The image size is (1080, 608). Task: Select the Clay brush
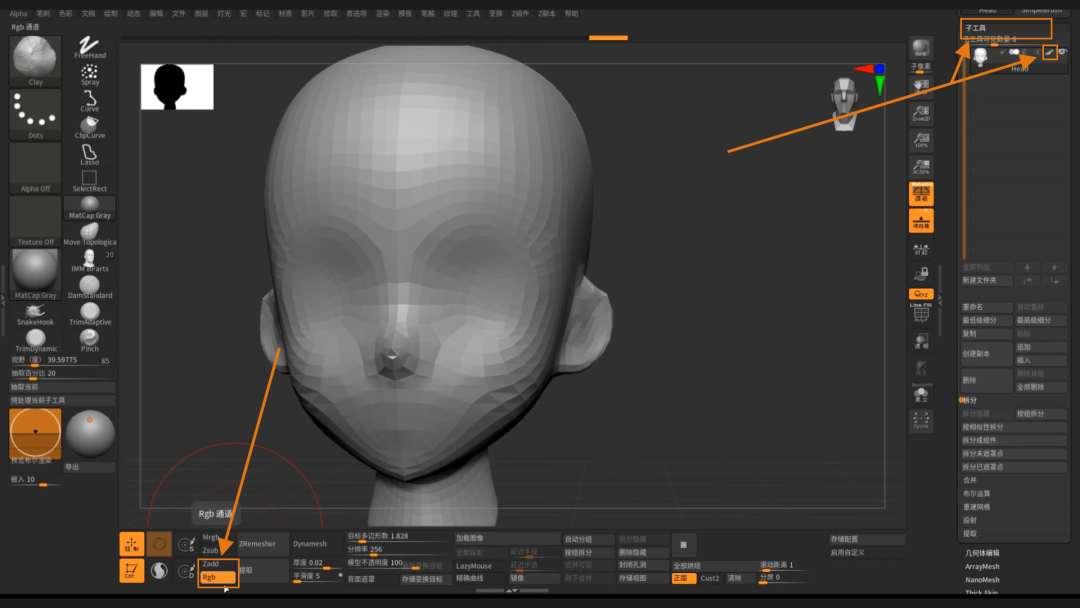point(35,60)
